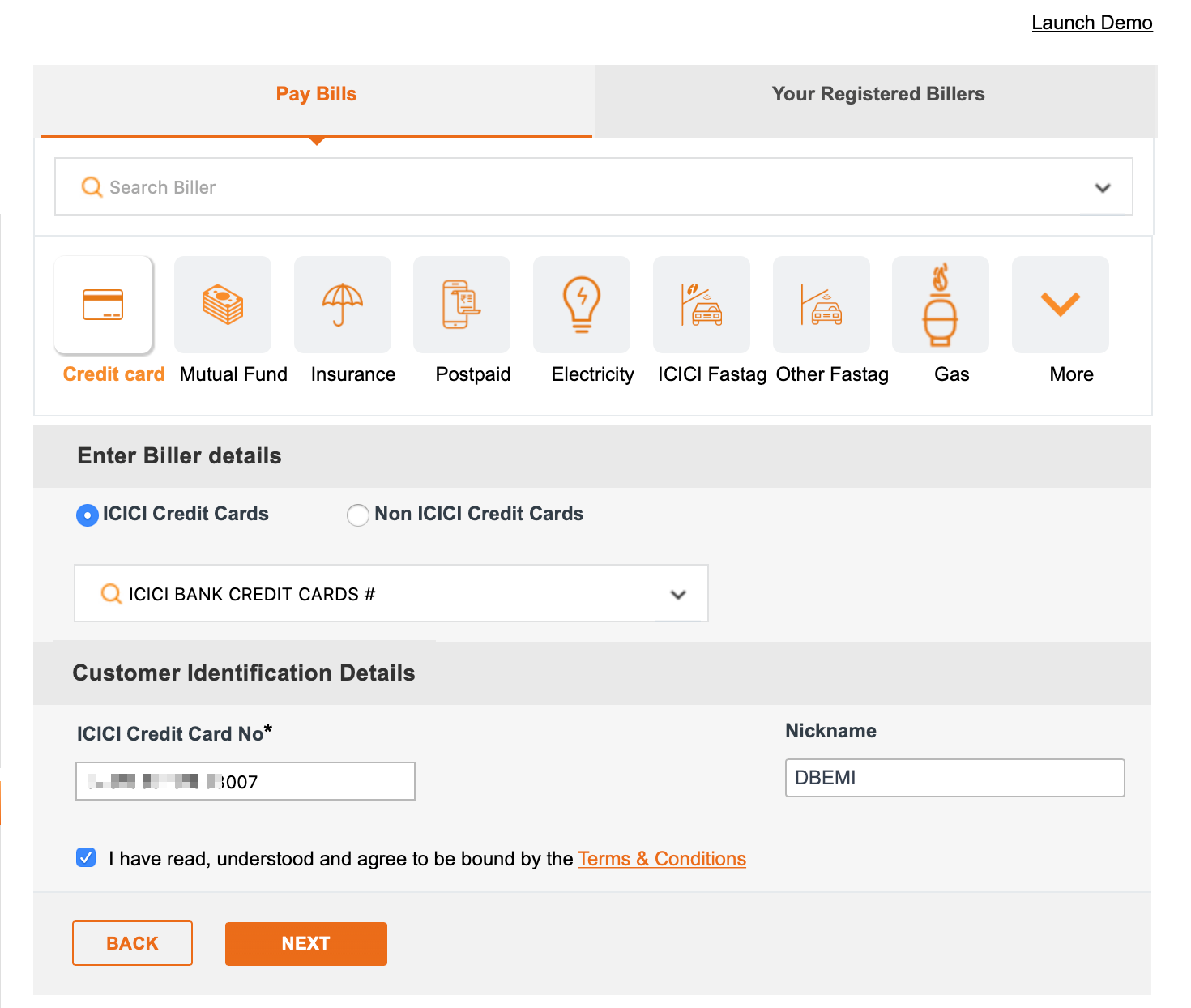
Task: Switch to the Pay Bills tab
Action: [316, 94]
